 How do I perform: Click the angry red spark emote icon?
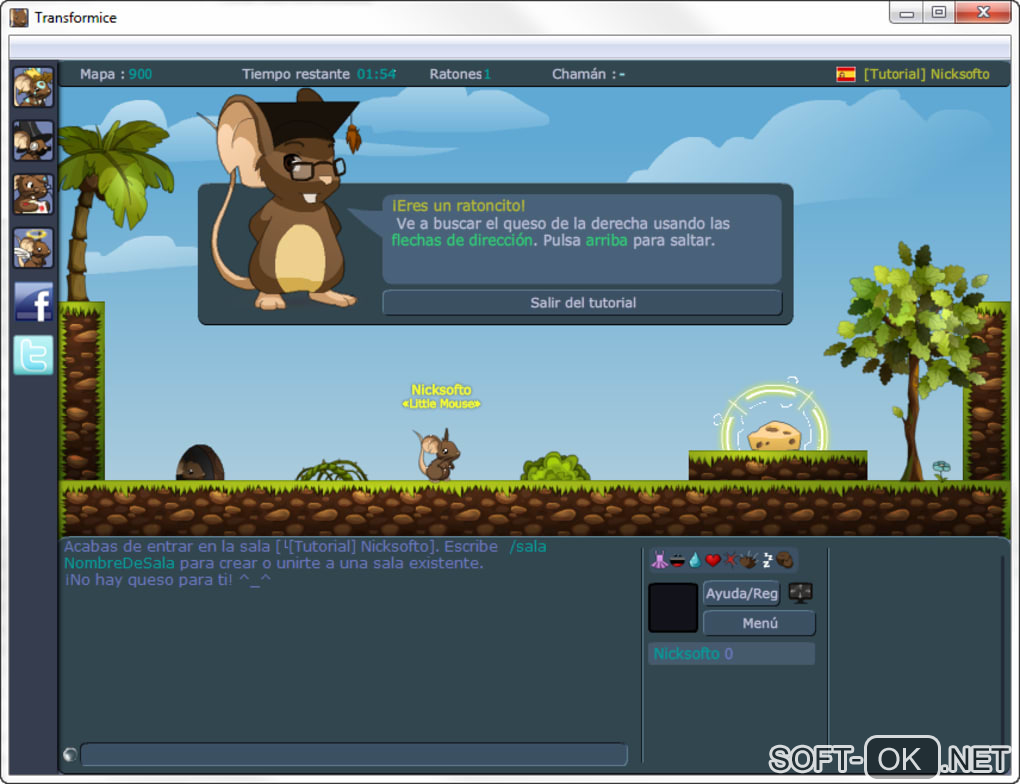[x=731, y=560]
